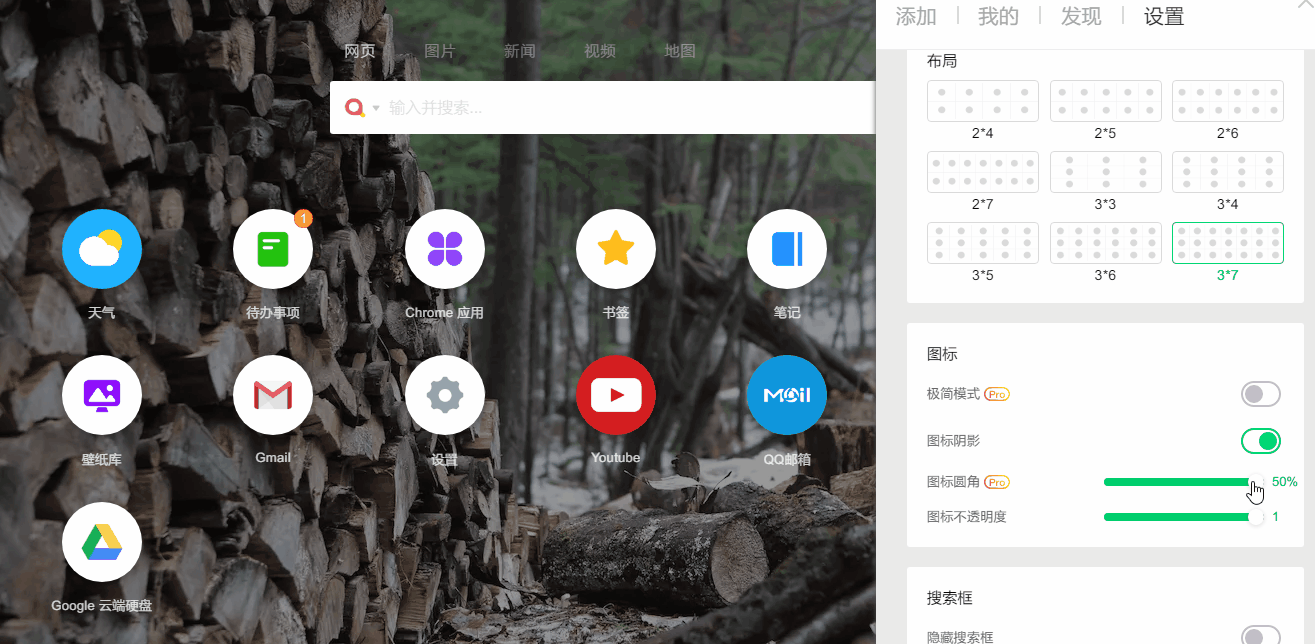
Task: Select the 新闻 search category
Action: click(x=520, y=51)
